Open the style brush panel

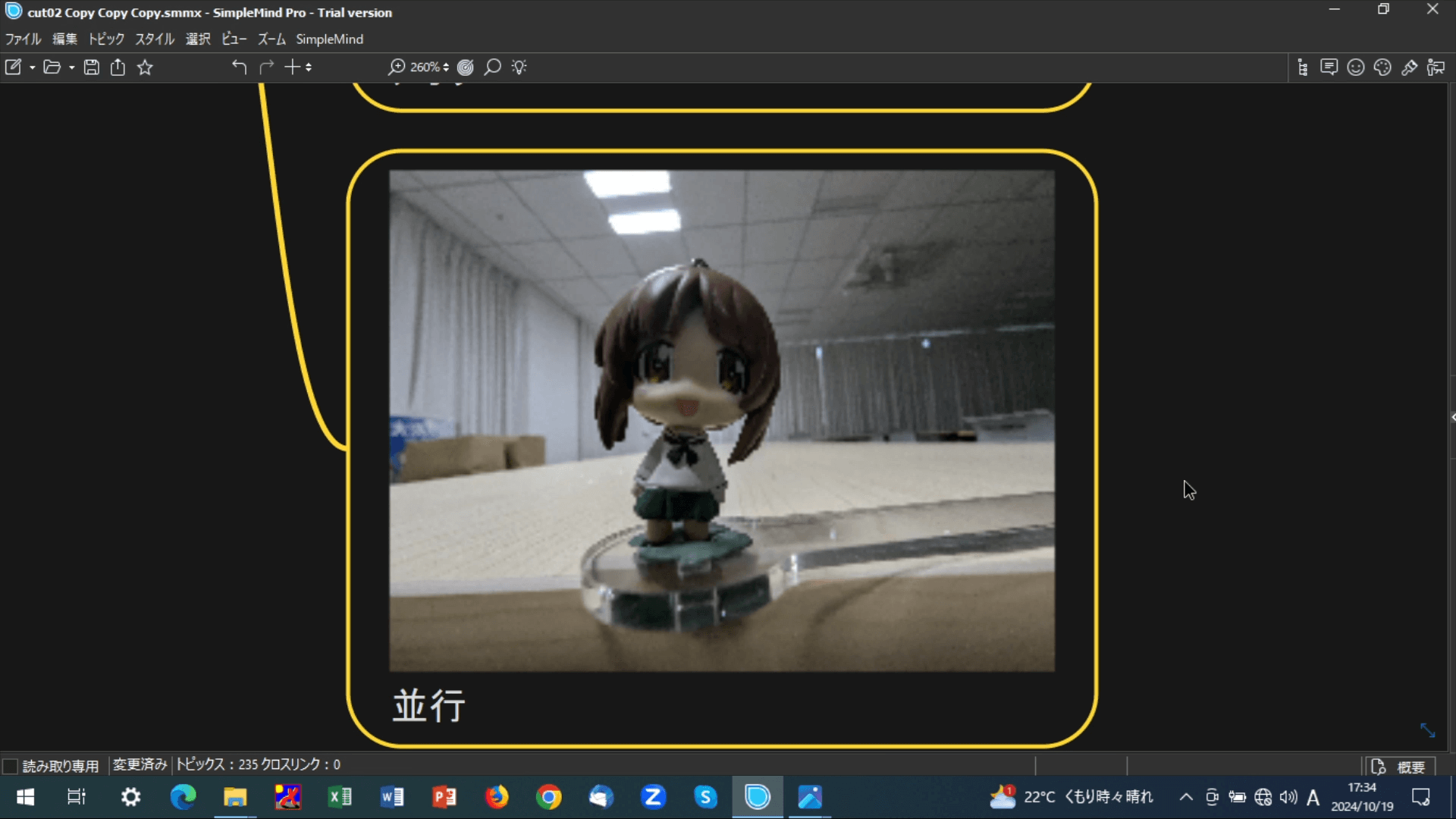pos(1409,67)
